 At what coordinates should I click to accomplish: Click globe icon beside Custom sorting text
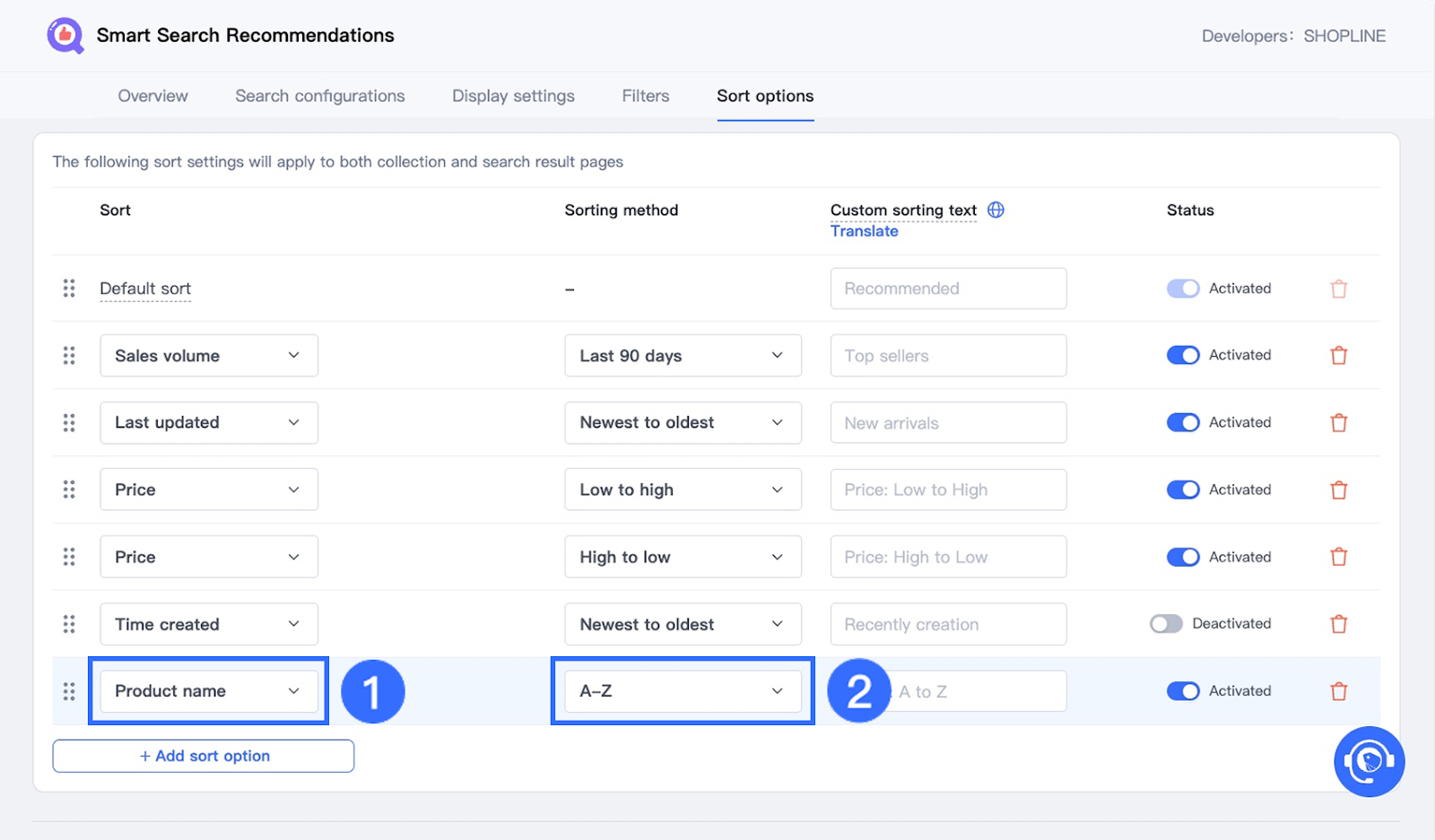[x=996, y=210]
